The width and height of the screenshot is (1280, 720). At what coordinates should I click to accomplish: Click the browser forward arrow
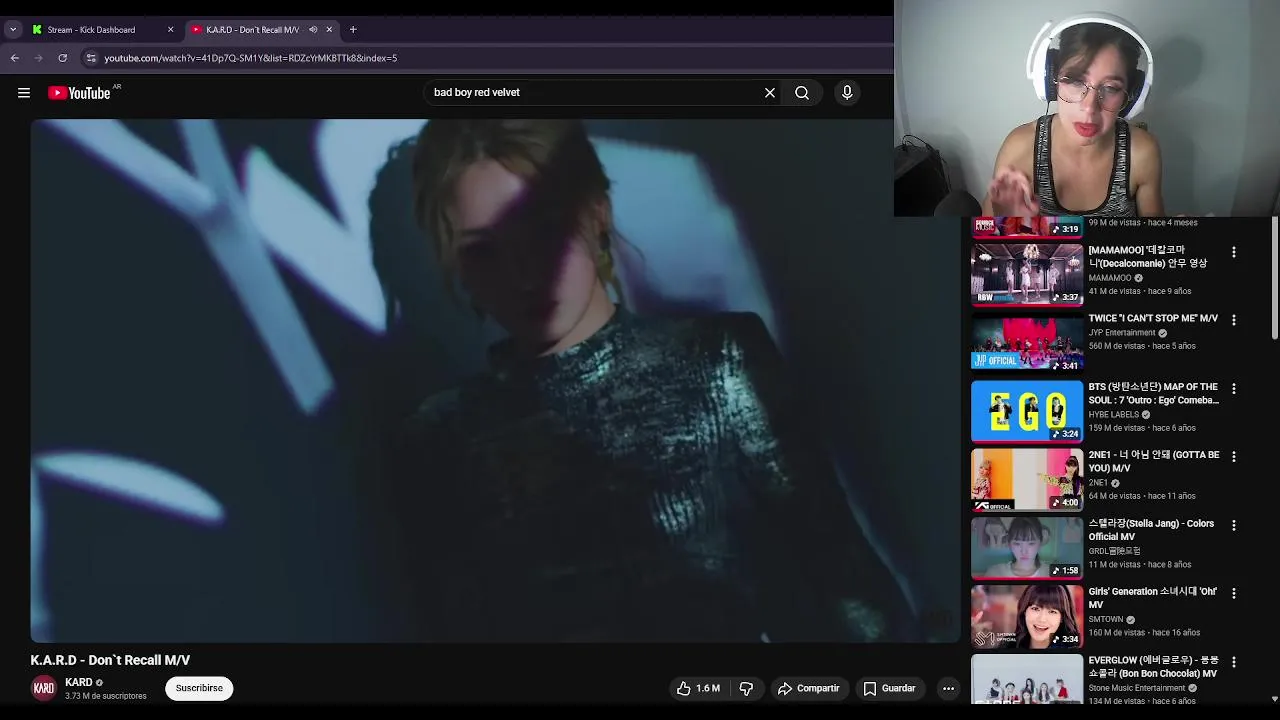tap(39, 58)
